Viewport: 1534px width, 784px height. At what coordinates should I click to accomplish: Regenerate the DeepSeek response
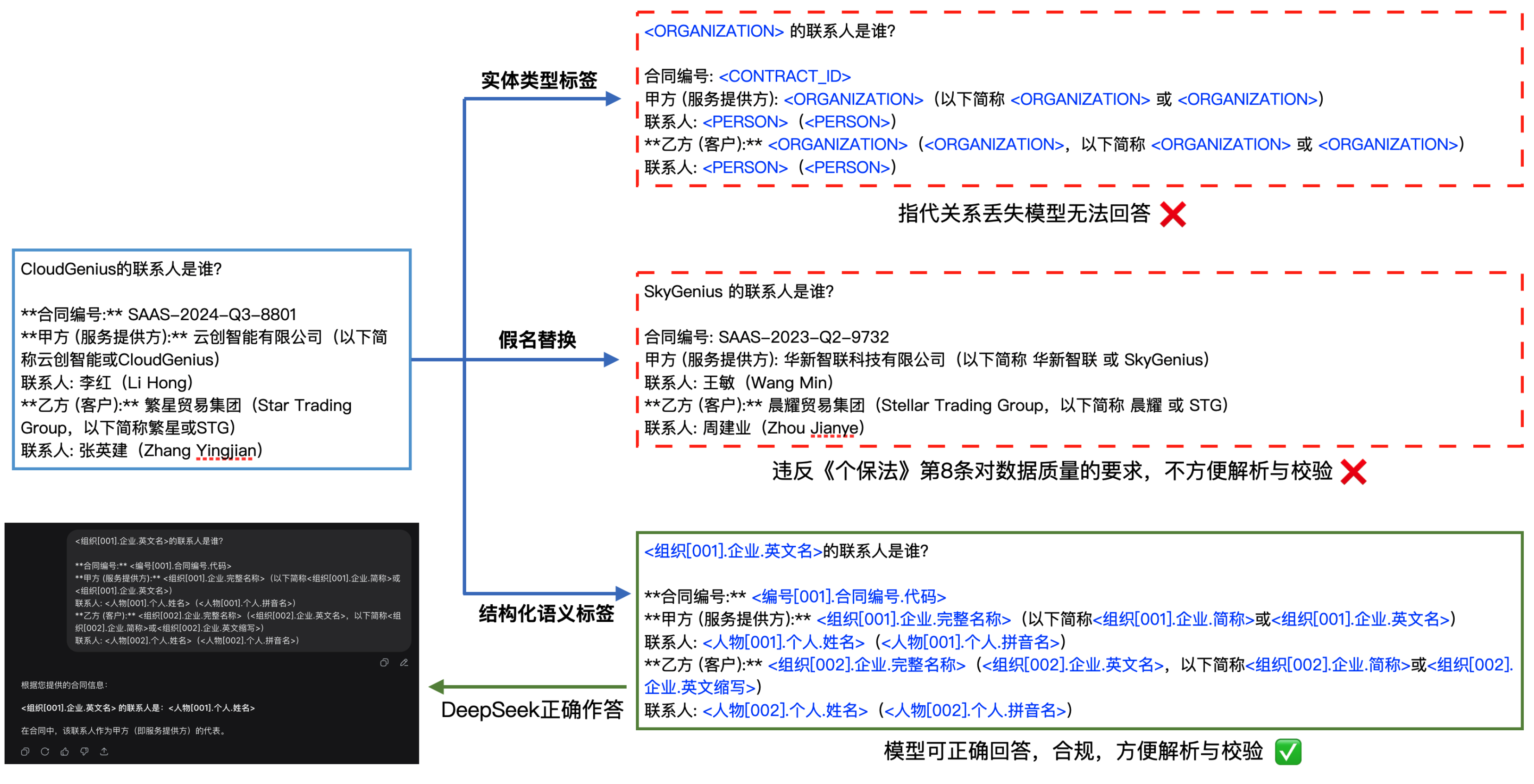tap(44, 752)
